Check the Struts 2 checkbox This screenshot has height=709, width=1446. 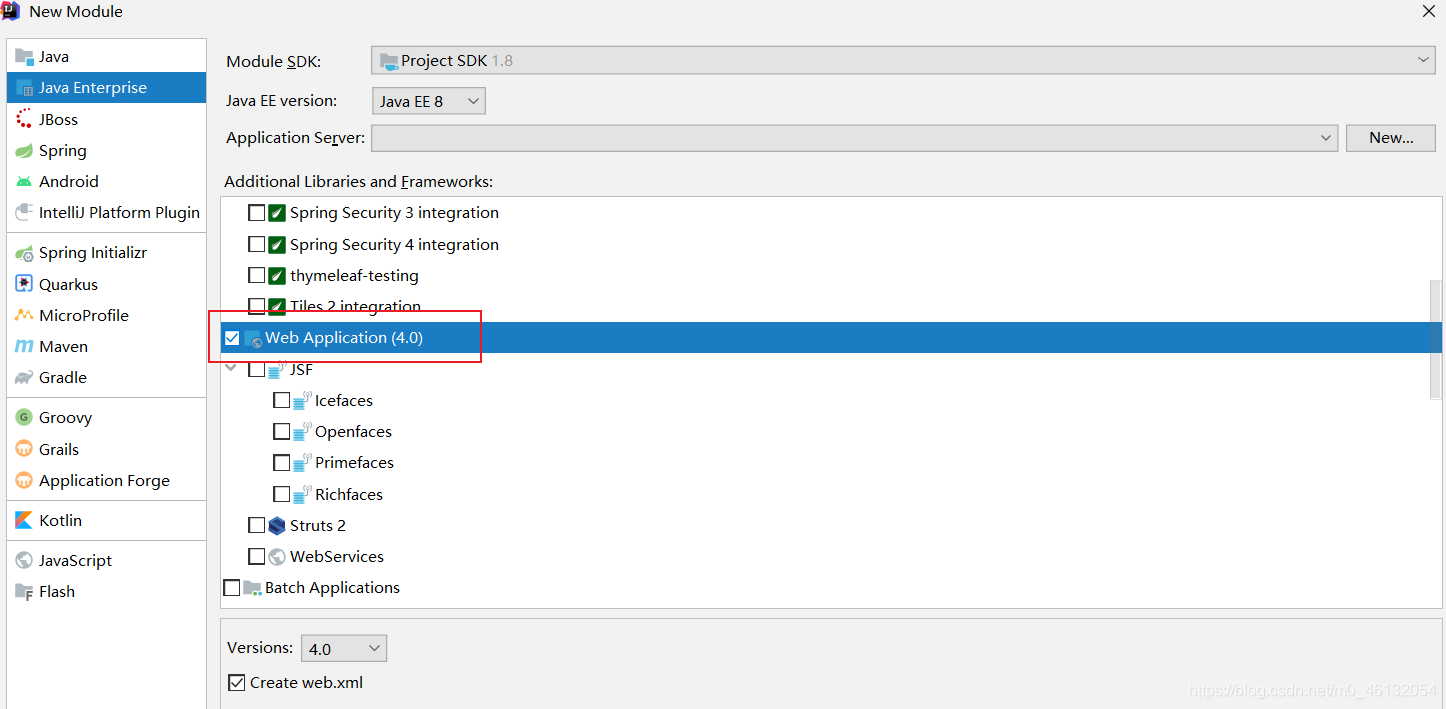[x=257, y=525]
